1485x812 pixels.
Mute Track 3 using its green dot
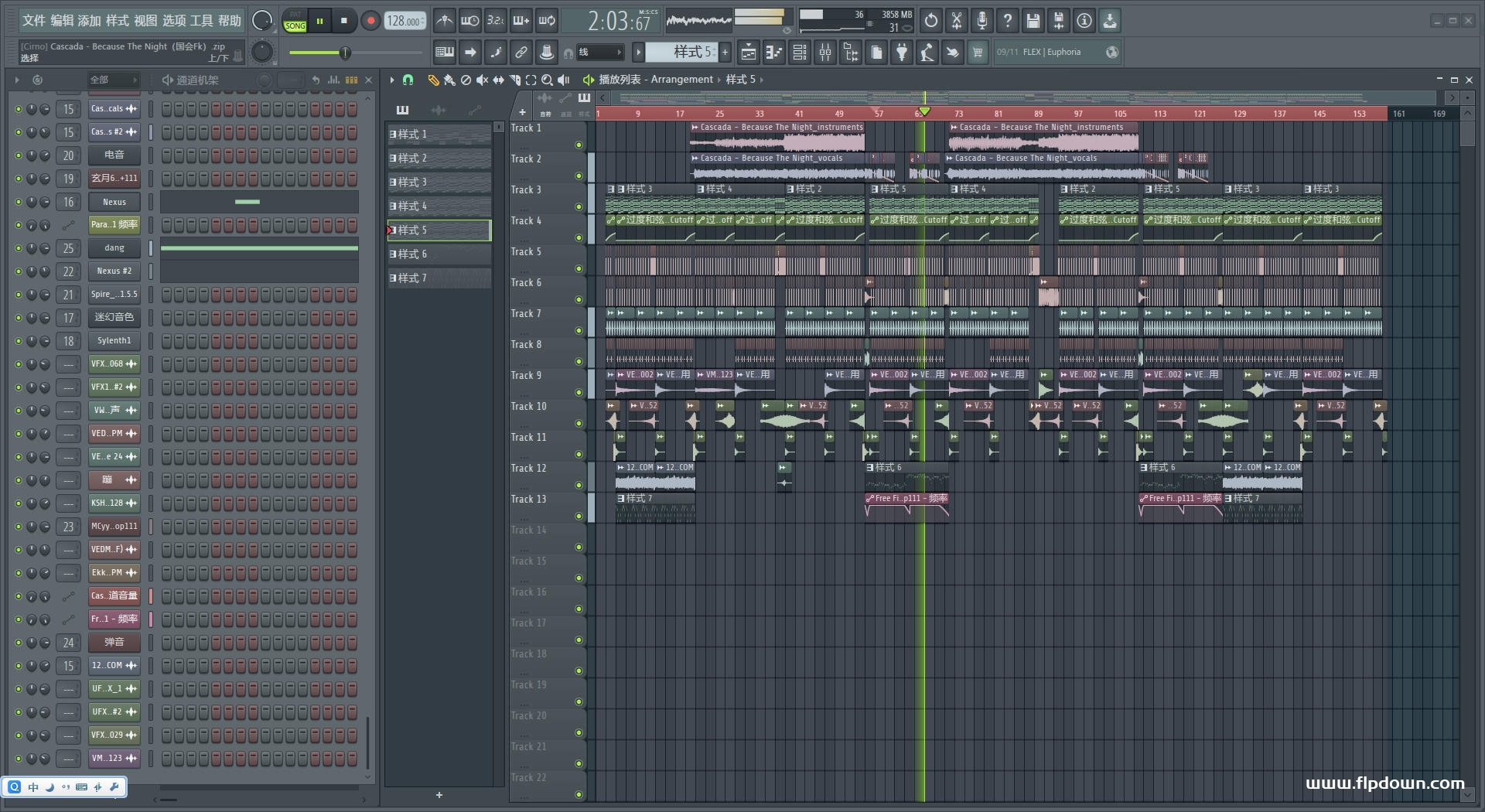579,206
